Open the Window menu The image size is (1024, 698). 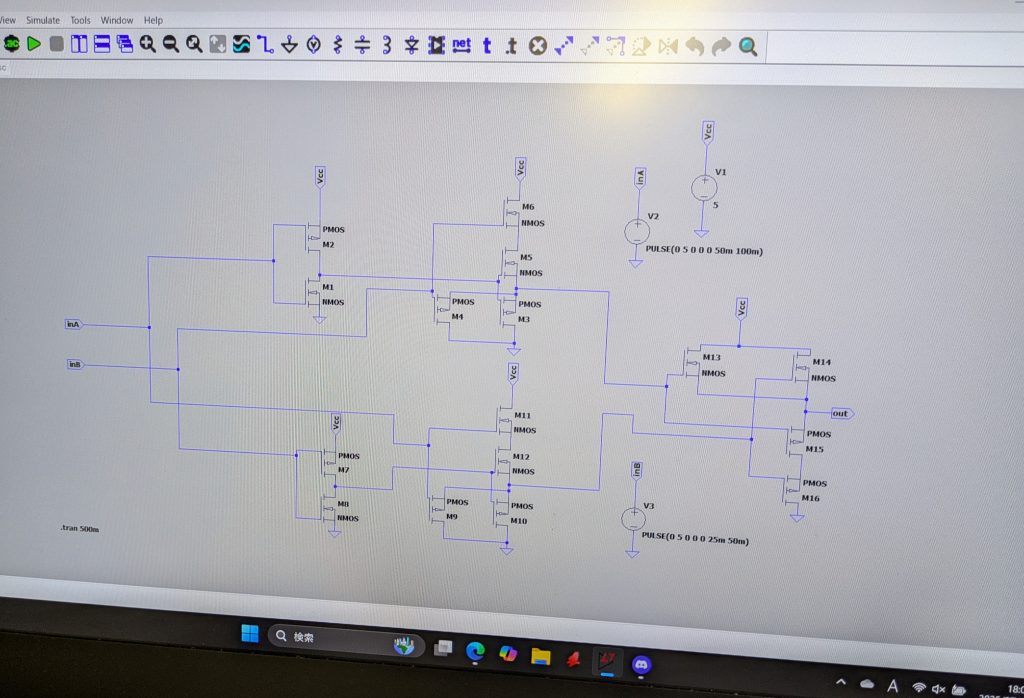[x=117, y=20]
